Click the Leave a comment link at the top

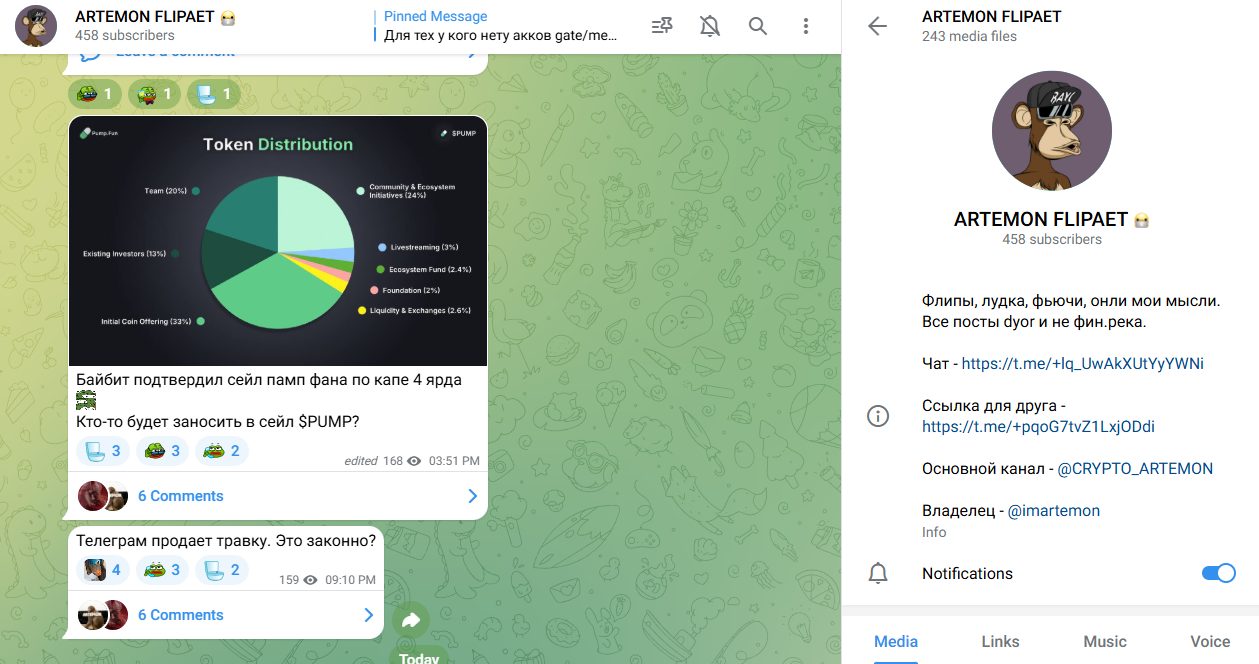(175, 54)
